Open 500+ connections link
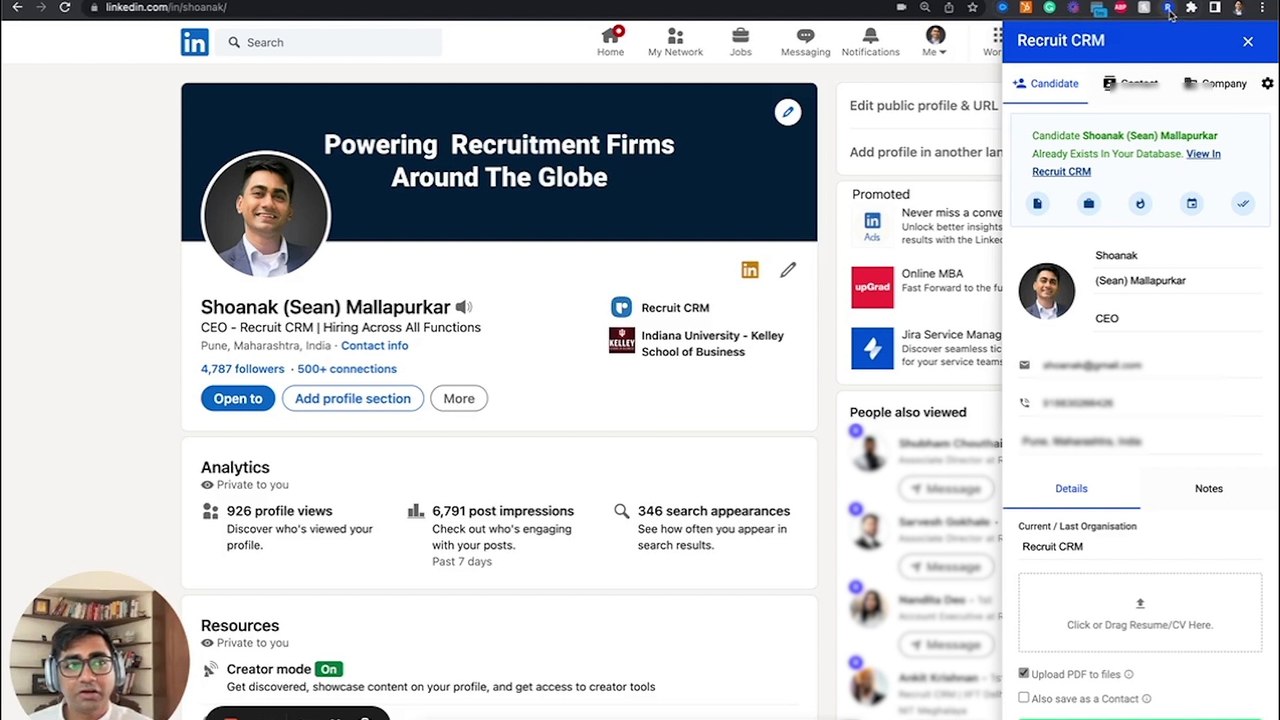Screen dimensions: 1280x720 [347, 369]
